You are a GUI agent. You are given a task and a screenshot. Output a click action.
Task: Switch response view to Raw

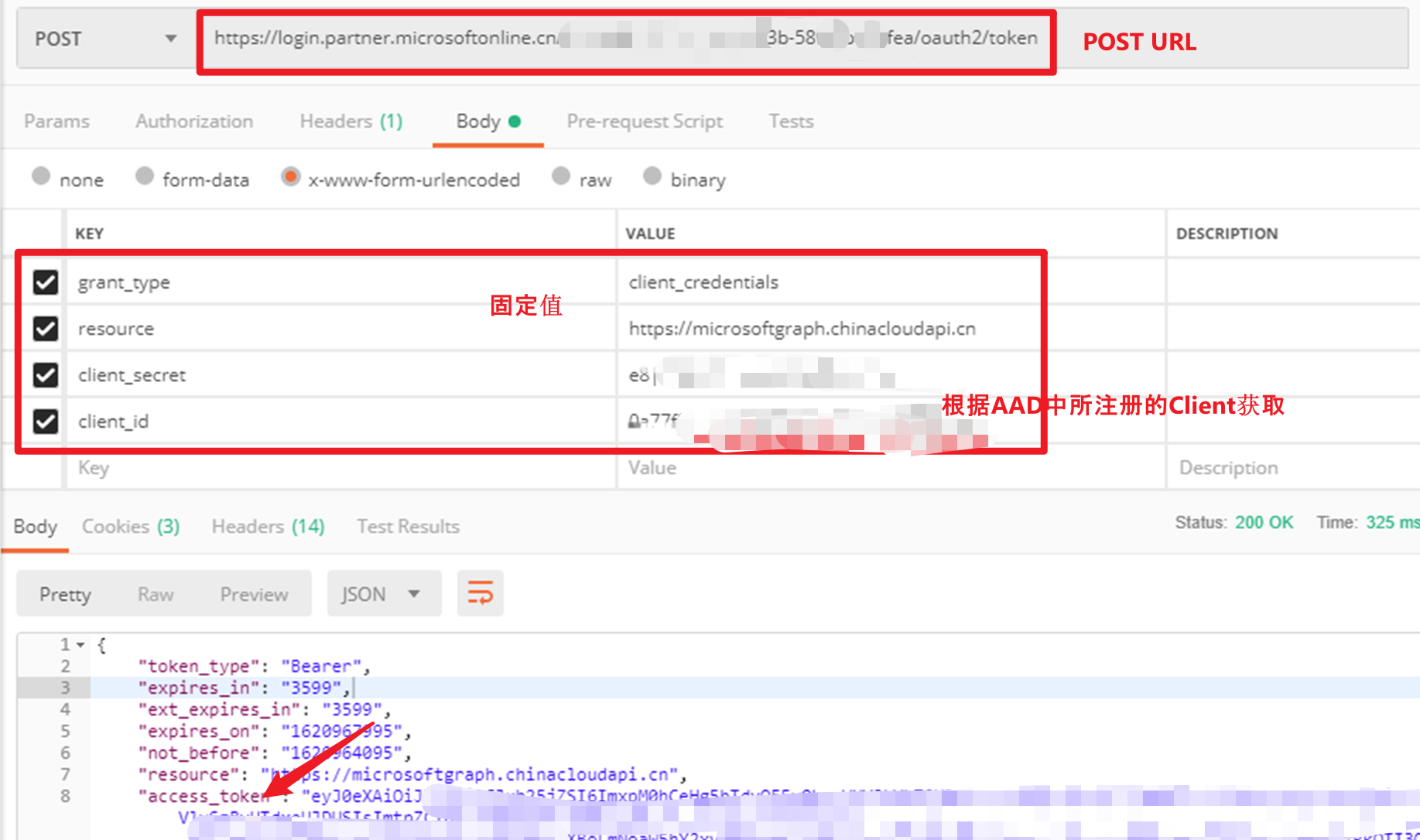click(156, 594)
